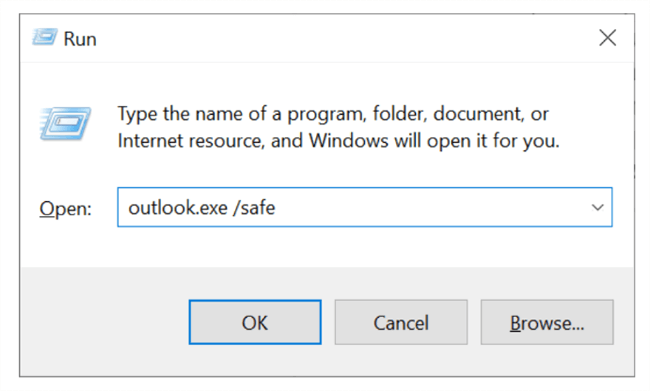
Task: Click the word Windows in the description
Action: point(348,141)
